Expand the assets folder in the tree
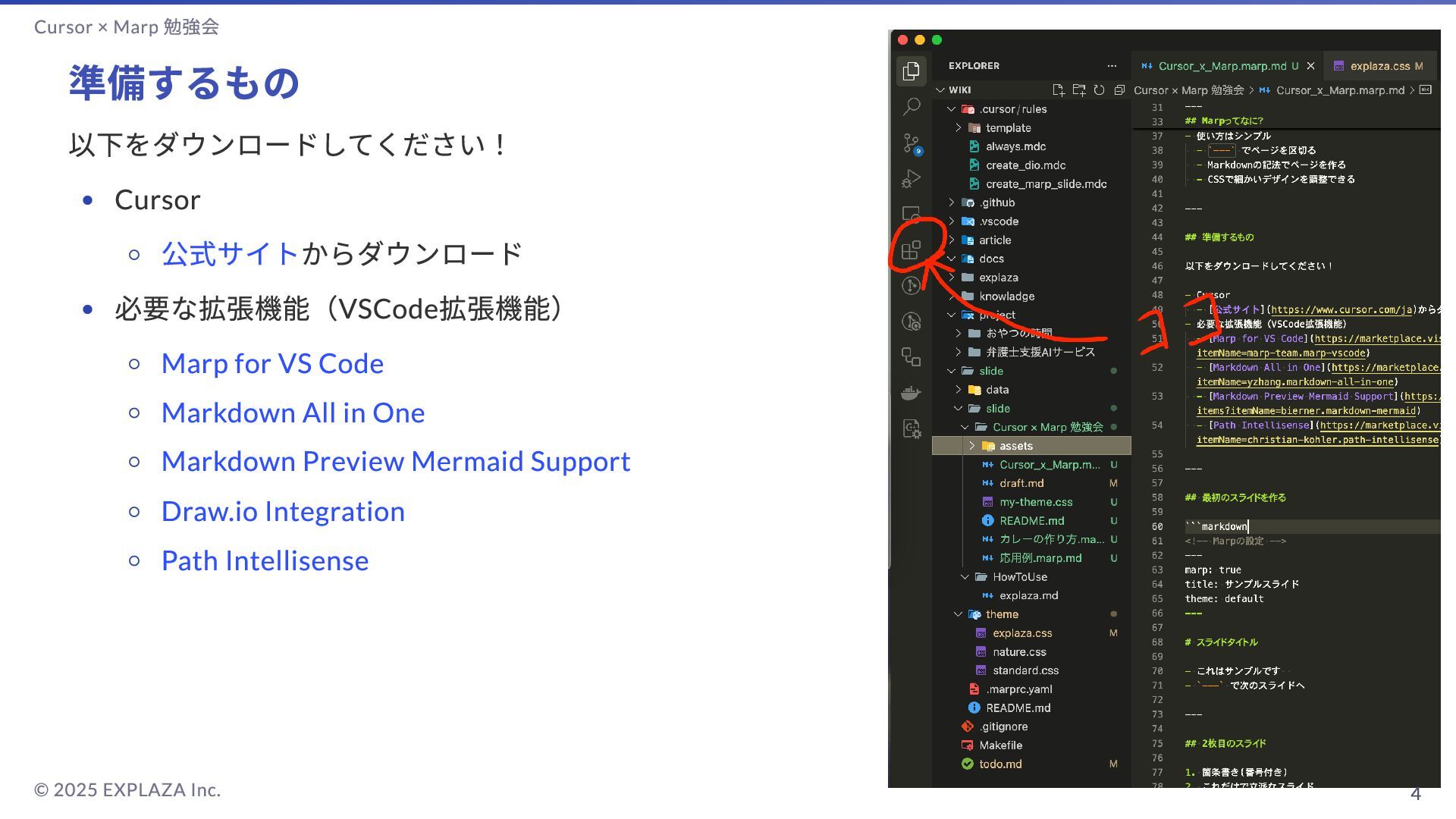The image size is (1456, 819). tap(972, 446)
